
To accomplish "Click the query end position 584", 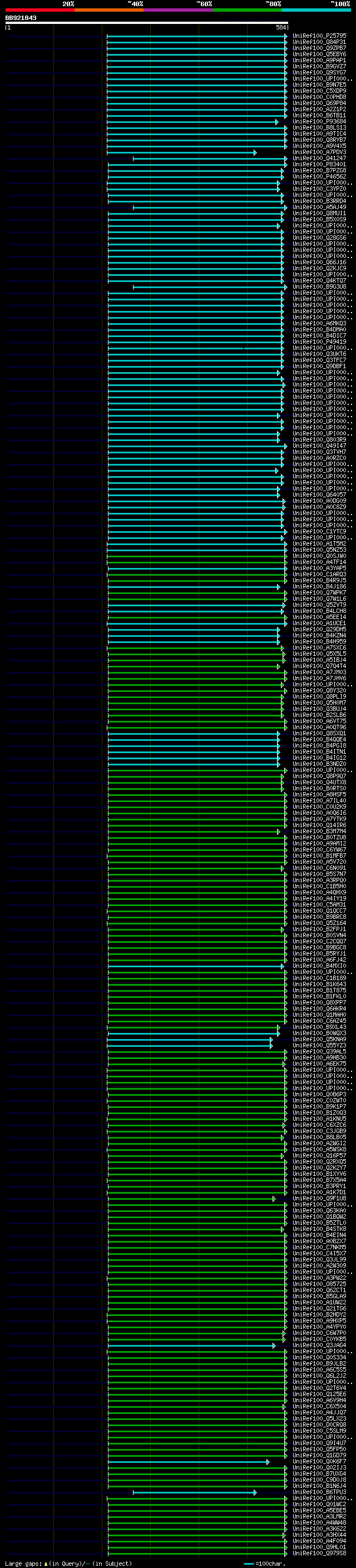I will [281, 28].
